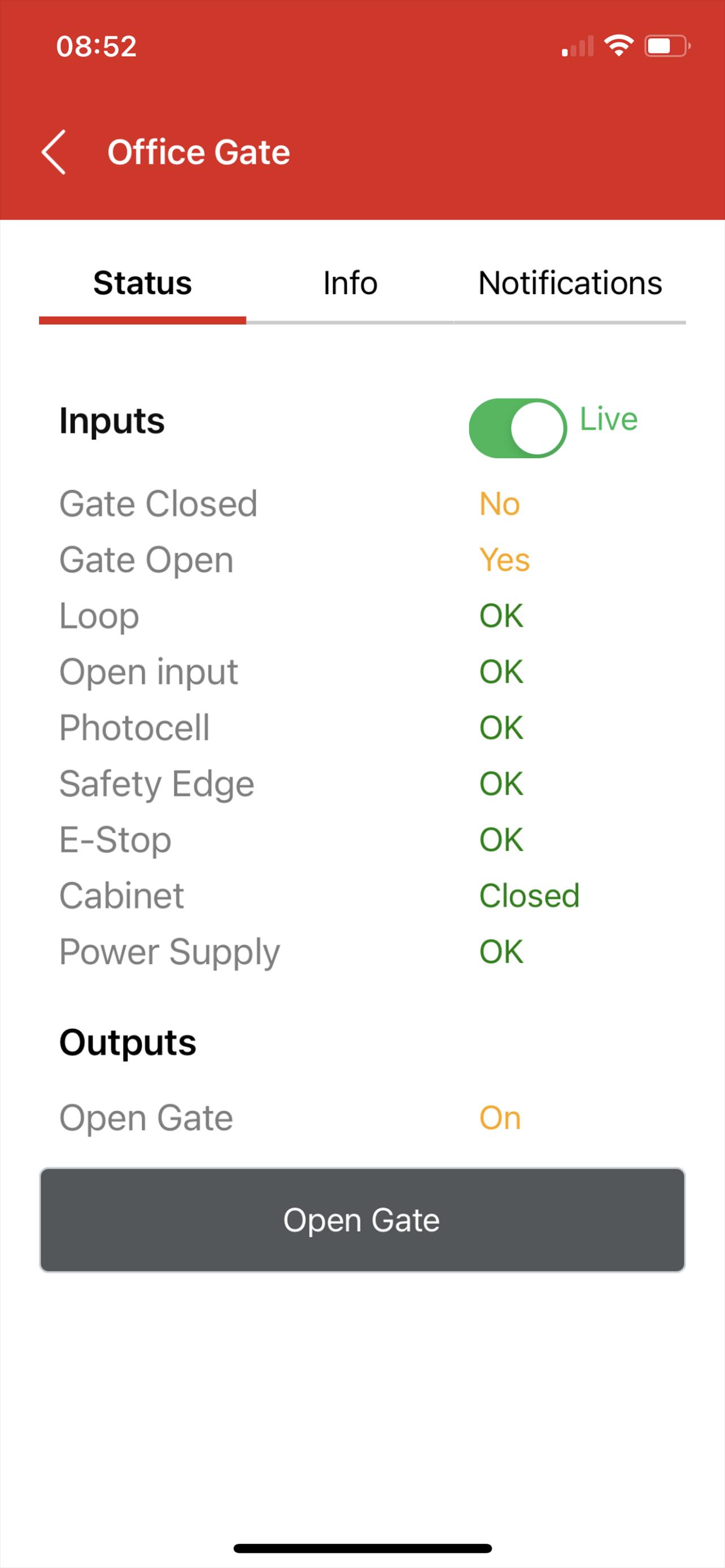This screenshot has width=725, height=1568.
Task: Toggle the Live inputs switch
Action: point(517,428)
